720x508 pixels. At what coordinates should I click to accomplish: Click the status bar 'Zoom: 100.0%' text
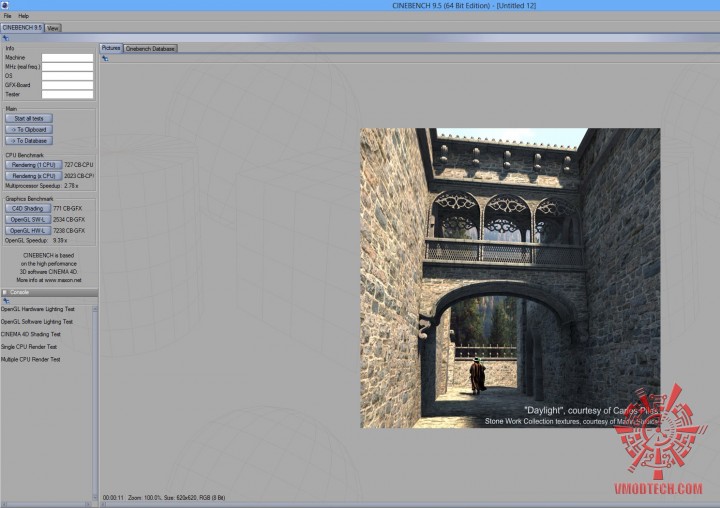coord(145,497)
